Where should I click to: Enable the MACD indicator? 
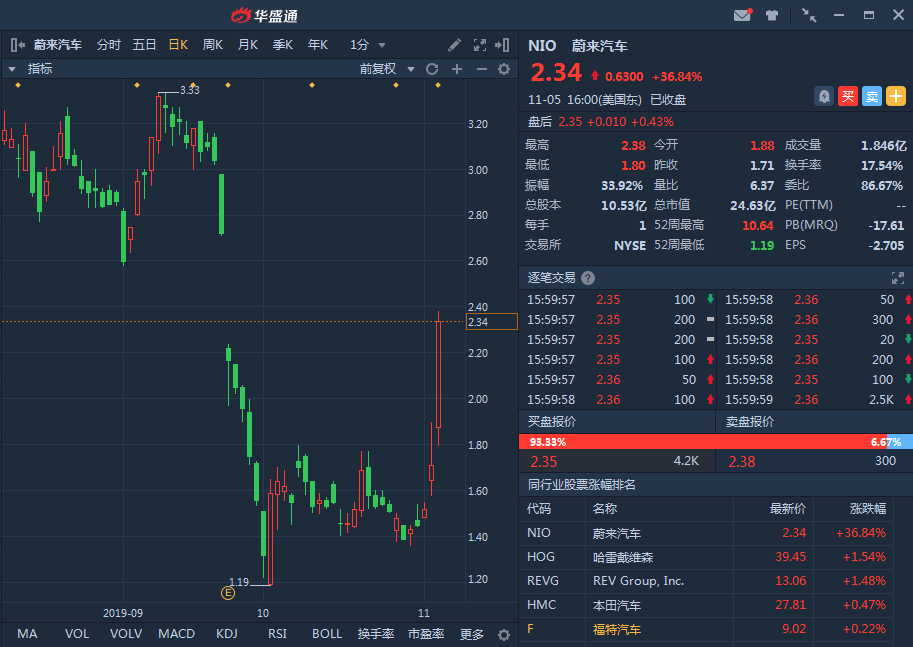(176, 634)
